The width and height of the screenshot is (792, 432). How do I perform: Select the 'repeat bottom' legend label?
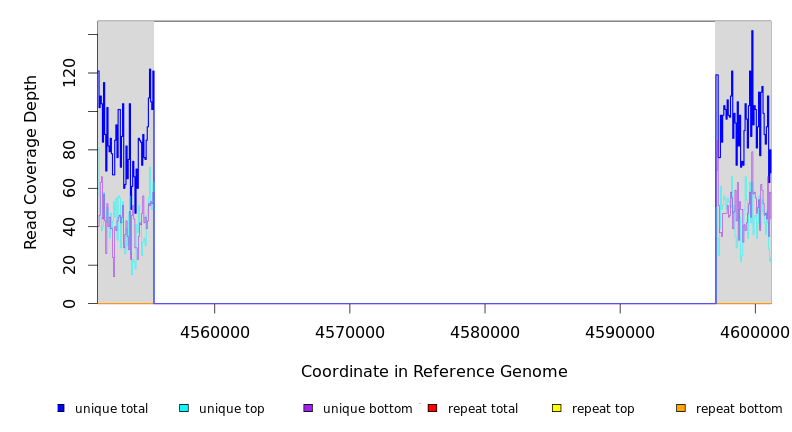coord(739,409)
